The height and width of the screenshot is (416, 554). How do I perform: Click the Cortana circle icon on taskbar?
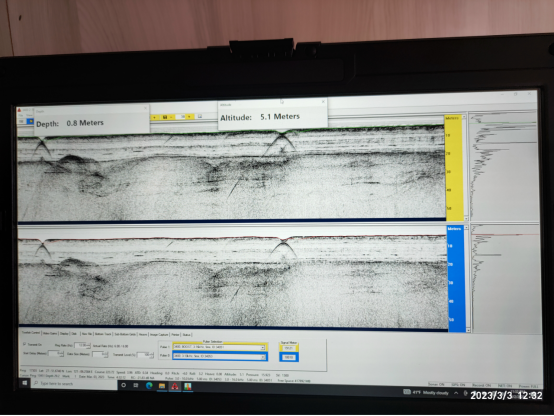click(x=124, y=385)
